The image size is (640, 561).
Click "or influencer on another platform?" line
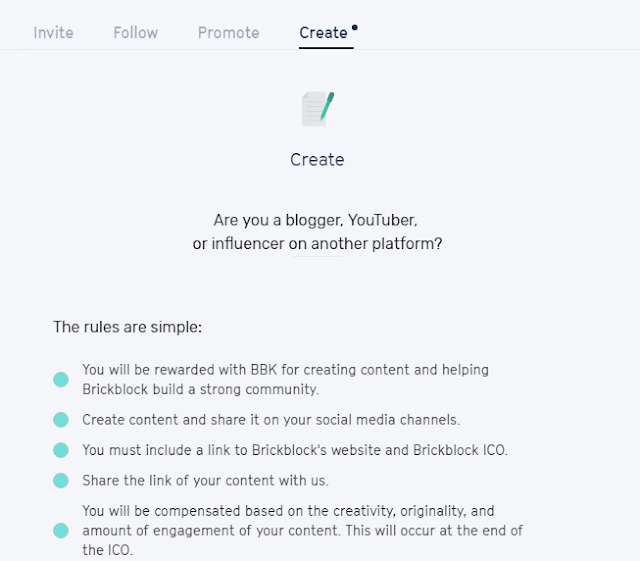point(317,243)
